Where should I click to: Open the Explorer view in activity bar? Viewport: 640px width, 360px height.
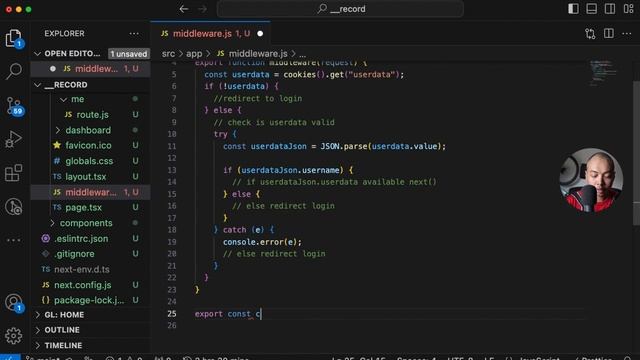14,38
